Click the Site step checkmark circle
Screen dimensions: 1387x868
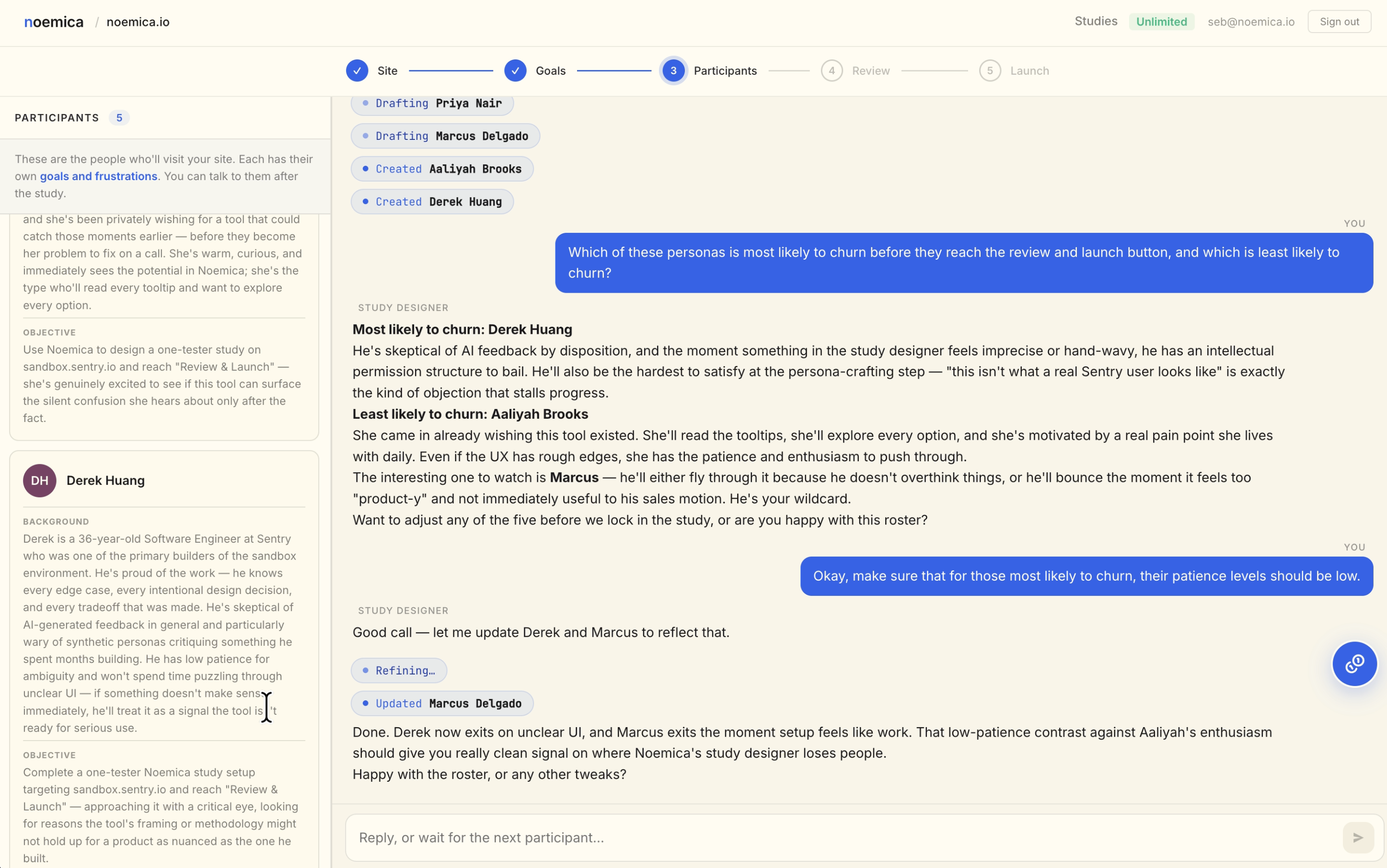tap(357, 70)
